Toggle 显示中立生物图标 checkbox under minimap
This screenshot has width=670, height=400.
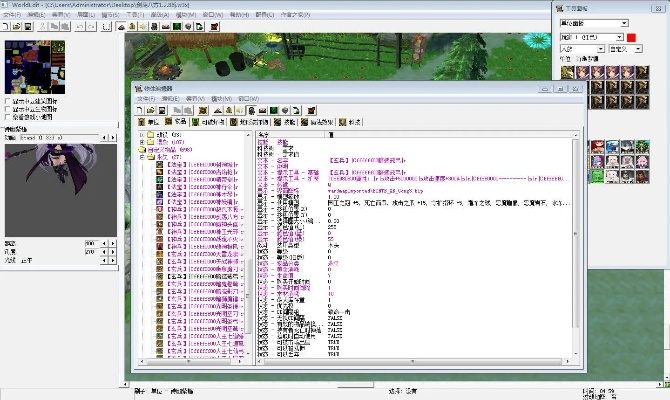click(8, 109)
